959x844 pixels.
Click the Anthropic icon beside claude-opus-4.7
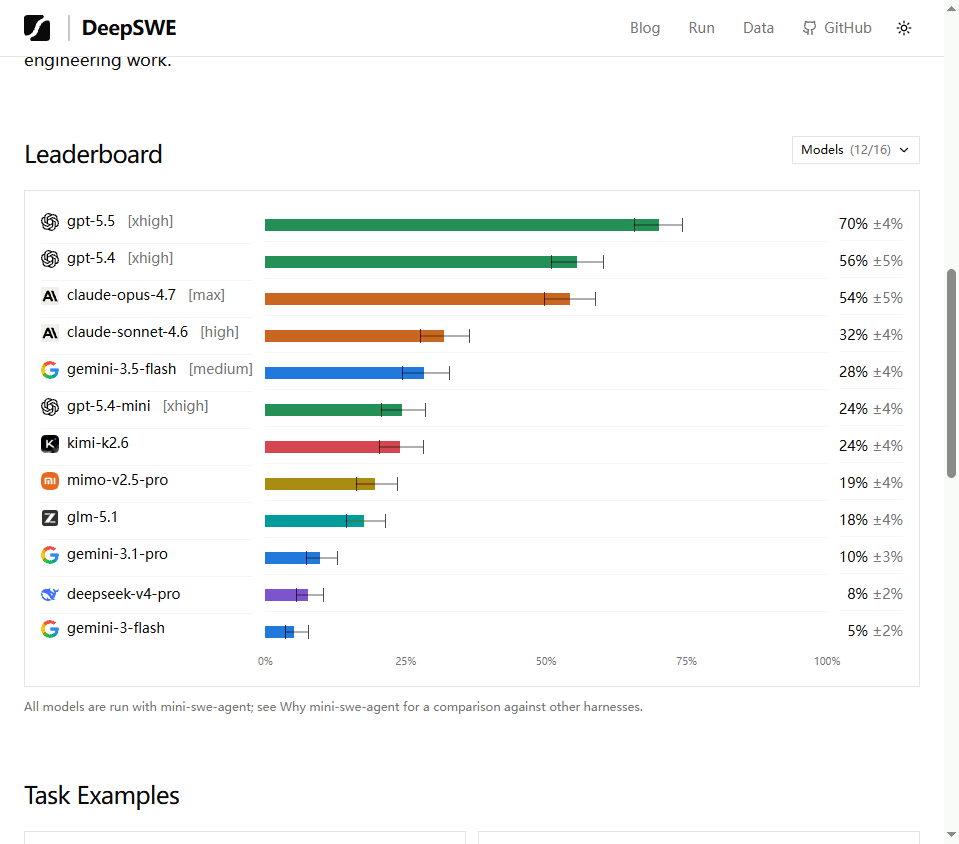pos(50,296)
